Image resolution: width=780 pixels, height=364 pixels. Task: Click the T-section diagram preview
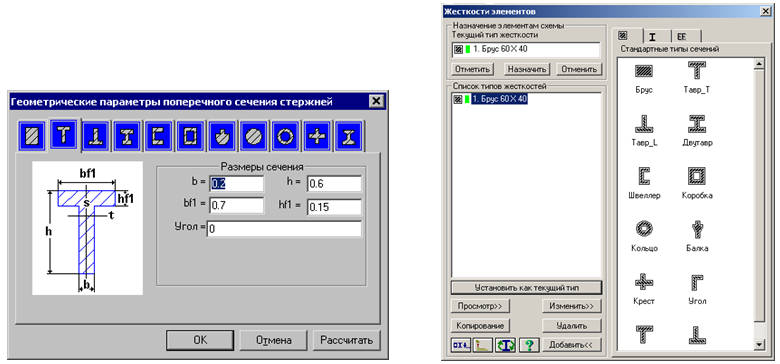coord(88,228)
